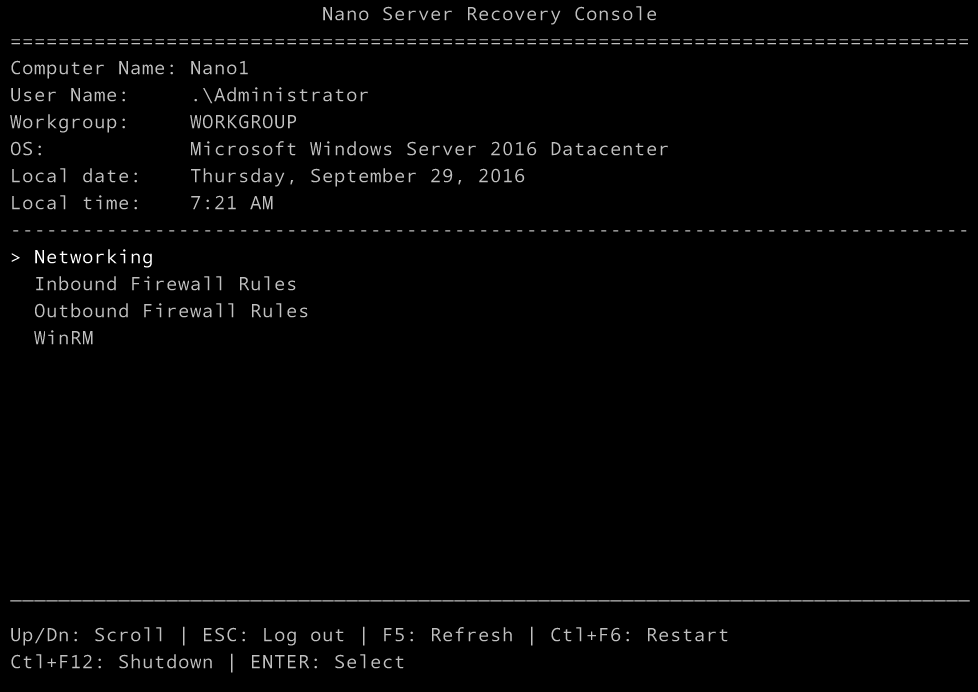Click the OS version text
Viewport: 978px width, 692px height.
(429, 149)
